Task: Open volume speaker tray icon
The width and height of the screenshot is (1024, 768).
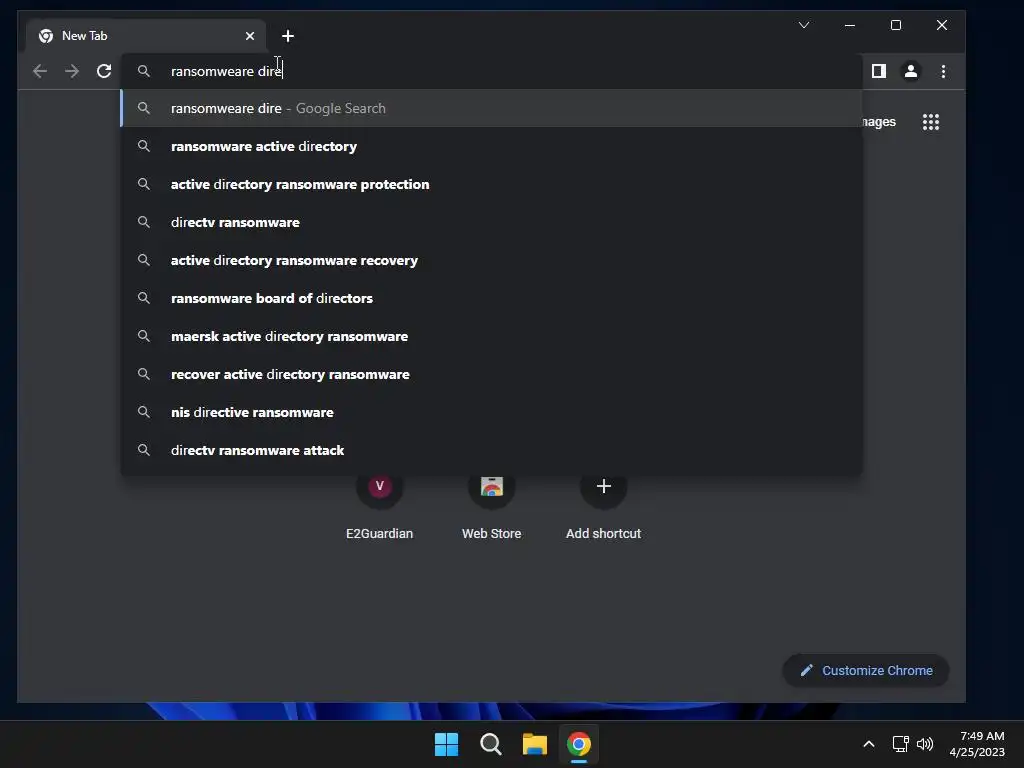Action: tap(925, 744)
